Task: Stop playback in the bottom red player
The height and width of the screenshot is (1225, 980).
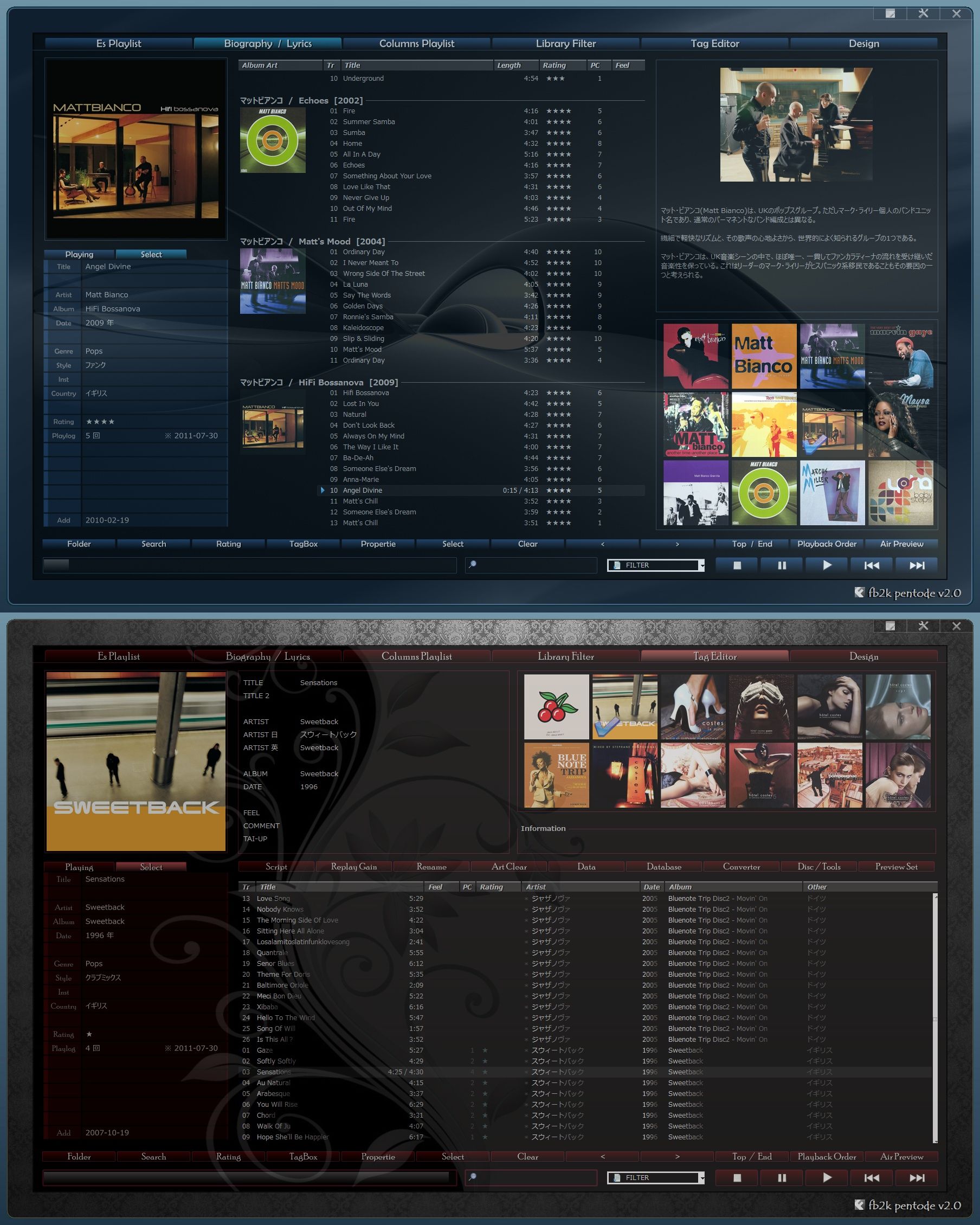Action: click(x=737, y=1178)
